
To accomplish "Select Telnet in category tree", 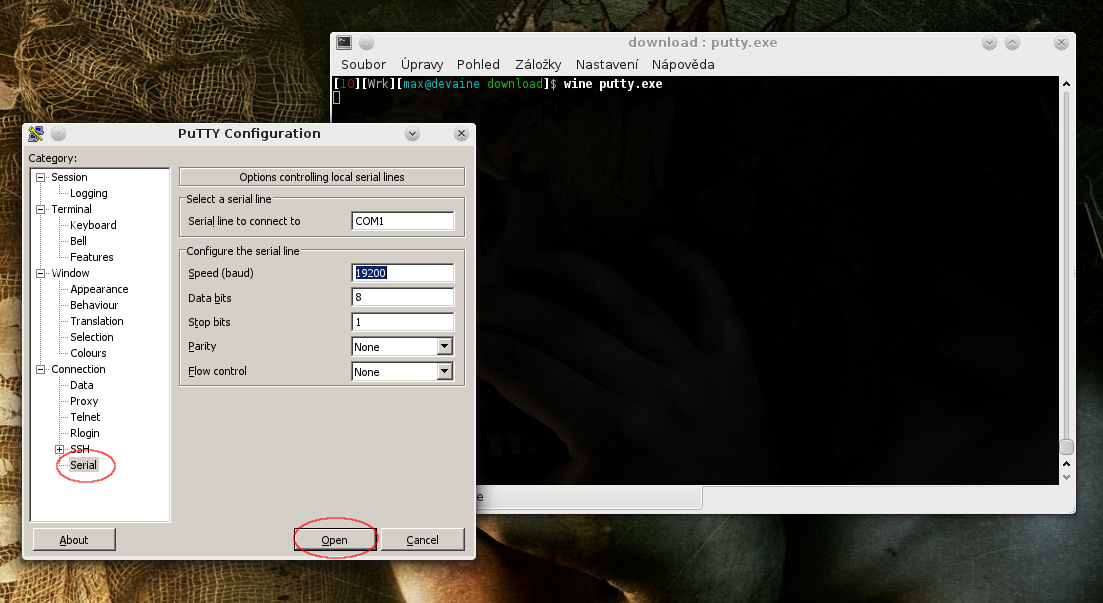I will 85,417.
